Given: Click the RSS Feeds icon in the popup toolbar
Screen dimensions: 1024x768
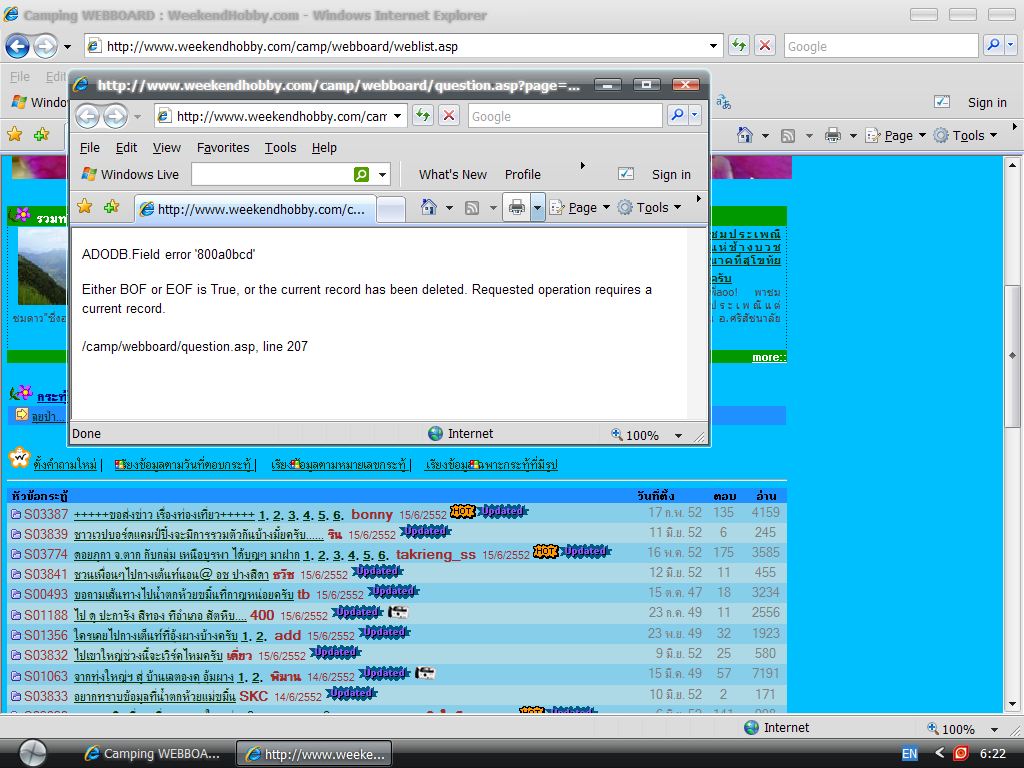Looking at the screenshot, I should coord(472,207).
